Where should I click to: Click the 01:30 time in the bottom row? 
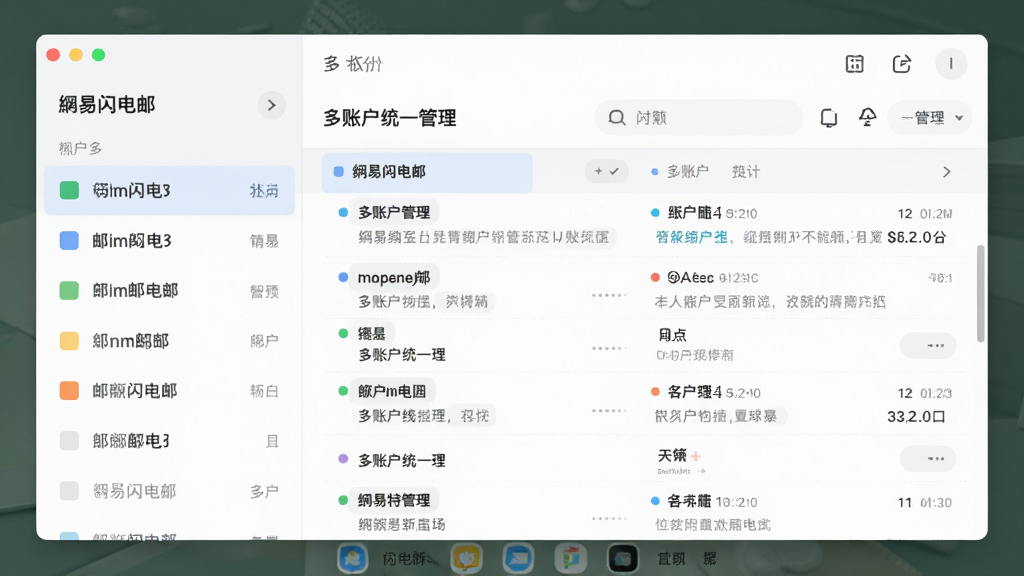point(936,502)
